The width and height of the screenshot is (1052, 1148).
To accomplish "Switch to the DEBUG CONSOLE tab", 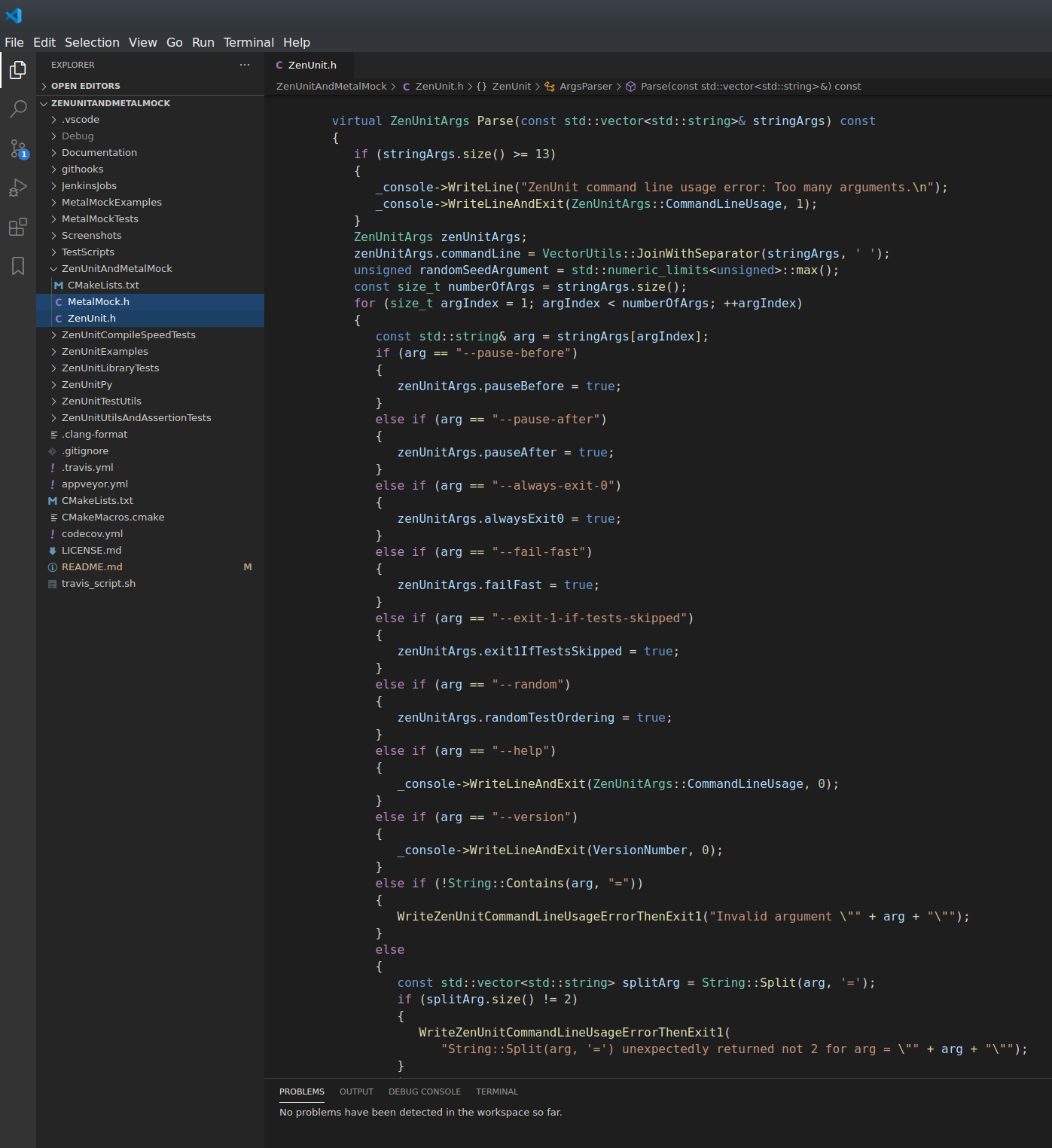I will 425,1092.
